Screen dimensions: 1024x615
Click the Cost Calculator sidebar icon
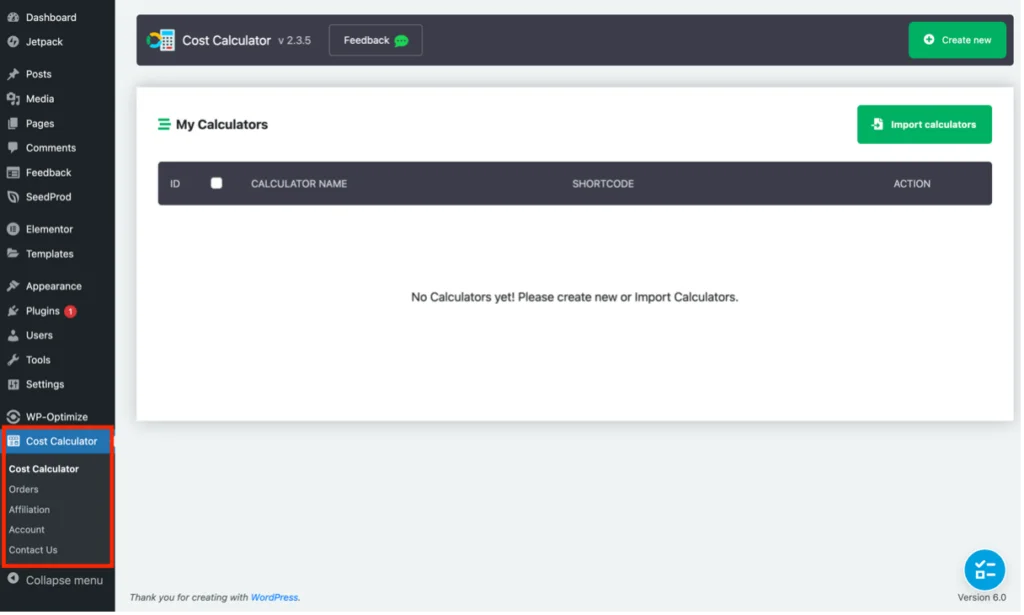click(x=13, y=442)
